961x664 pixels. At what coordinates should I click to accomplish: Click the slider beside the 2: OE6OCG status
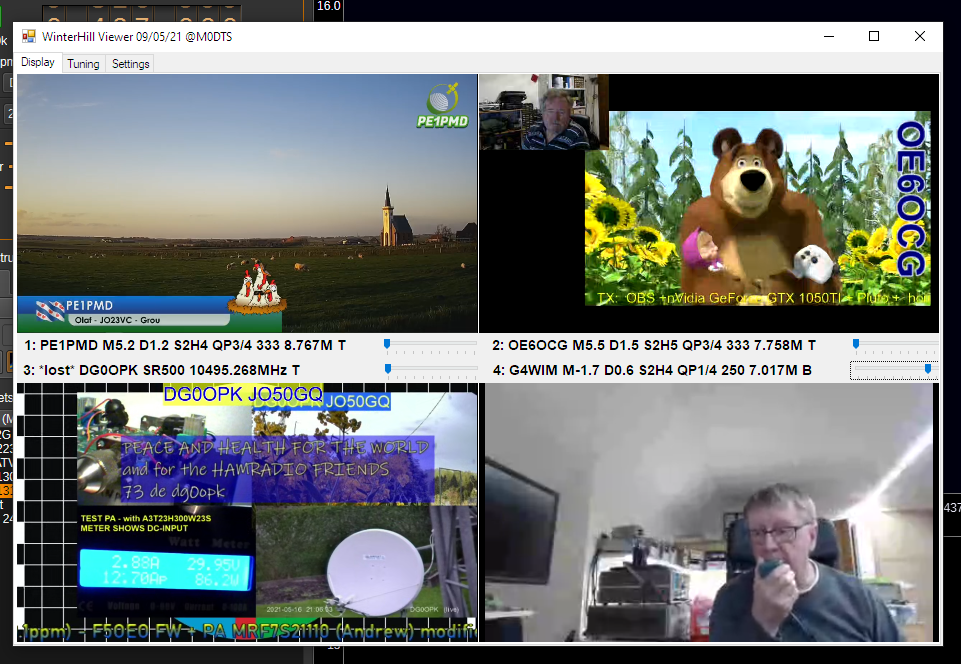pyautogui.click(x=895, y=346)
